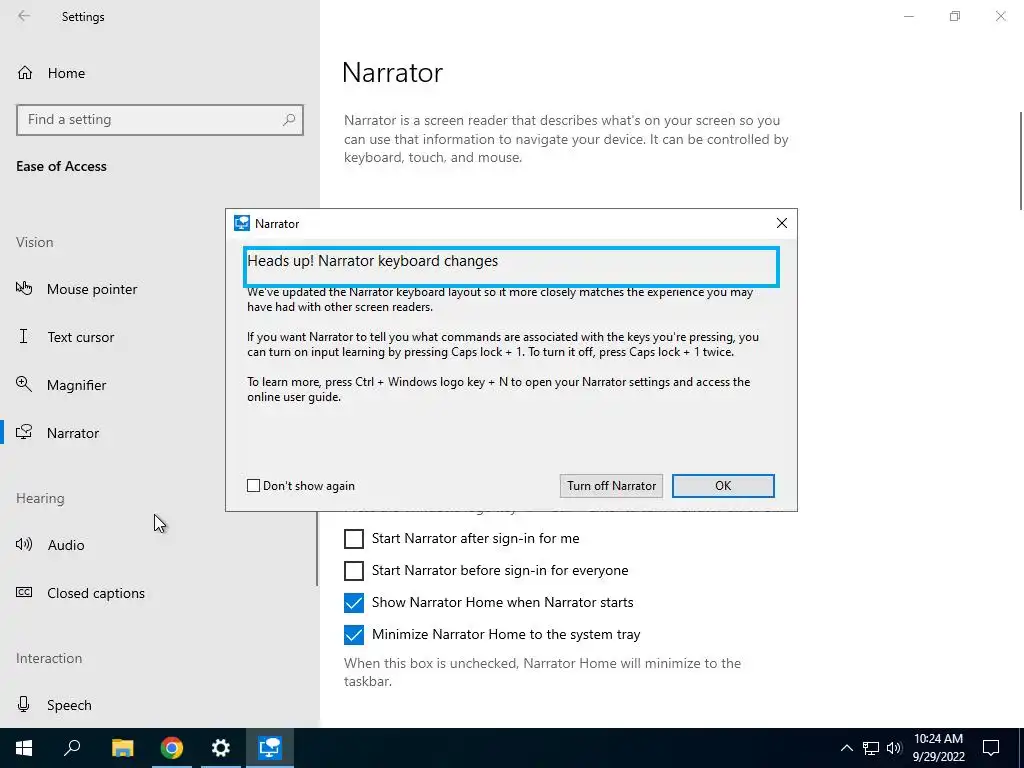
Task: Open the Windows Start menu
Action: 24,748
